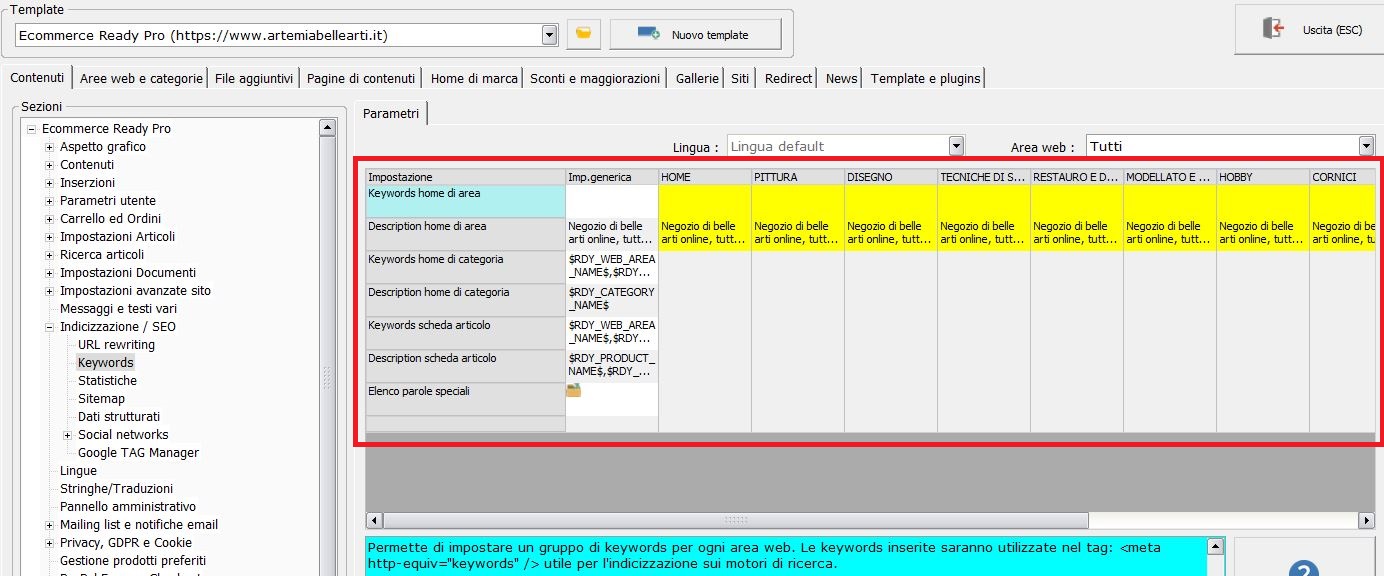Viewport: 1384px width, 576px height.
Task: Expand the Impostazioni Documenti node
Action: pyautogui.click(x=50, y=273)
